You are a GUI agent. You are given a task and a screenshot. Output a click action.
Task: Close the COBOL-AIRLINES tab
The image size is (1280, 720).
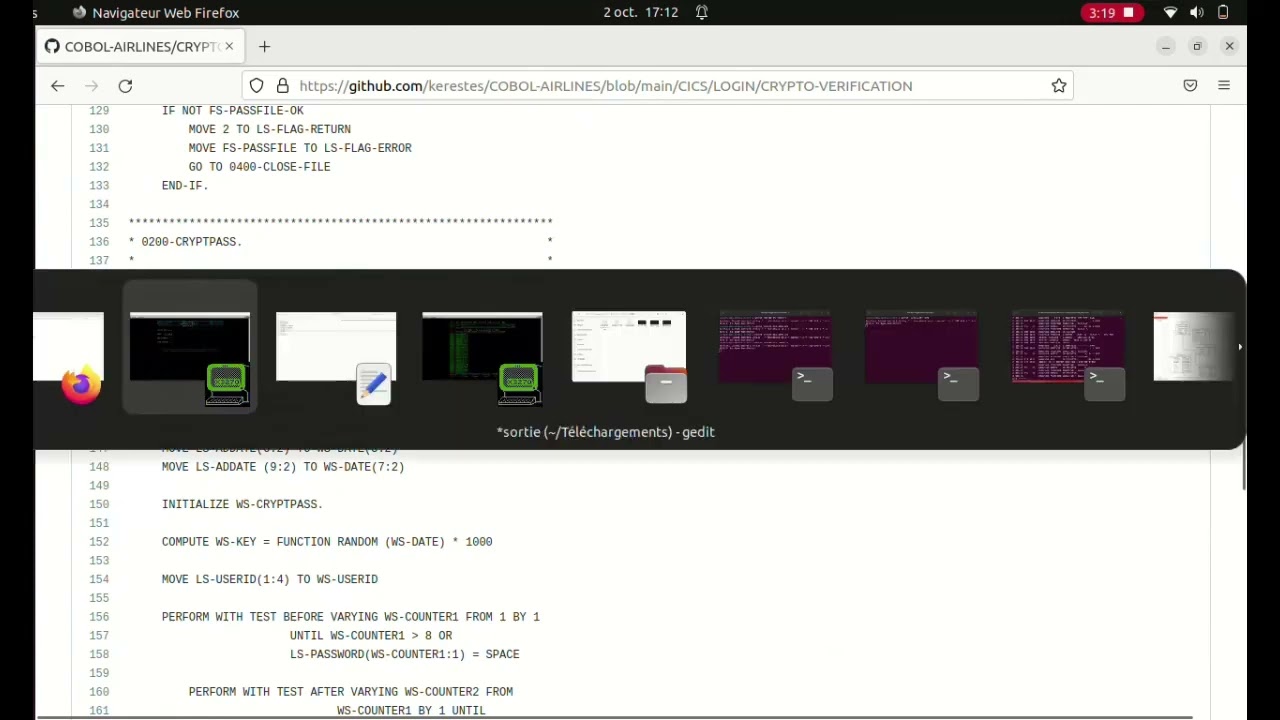coord(229,47)
